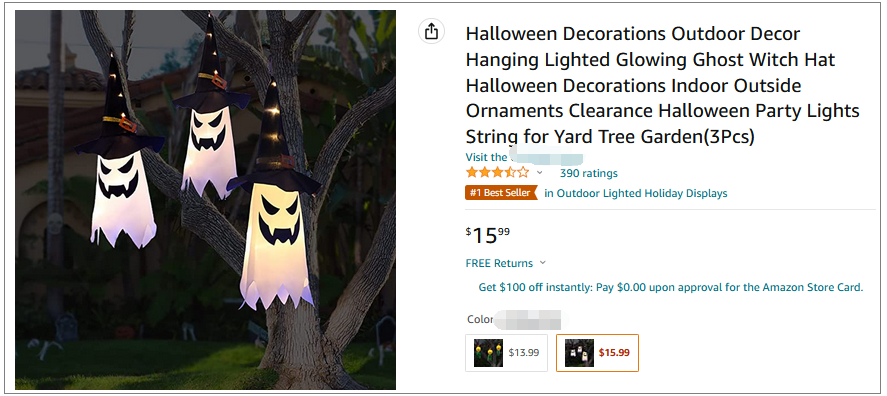Click the Color label above variants
The width and height of the screenshot is (887, 396).
point(480,319)
